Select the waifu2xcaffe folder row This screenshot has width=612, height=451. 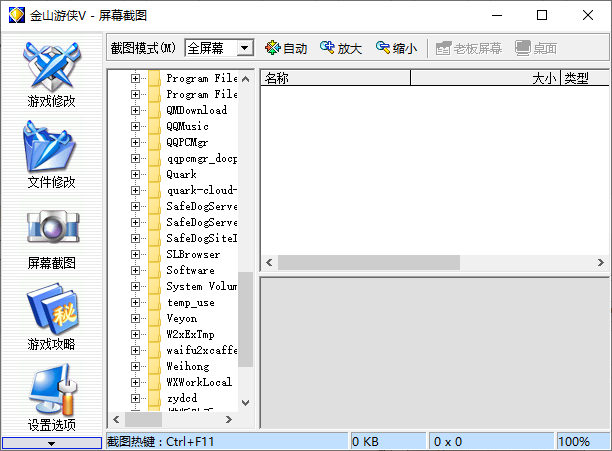coord(202,350)
